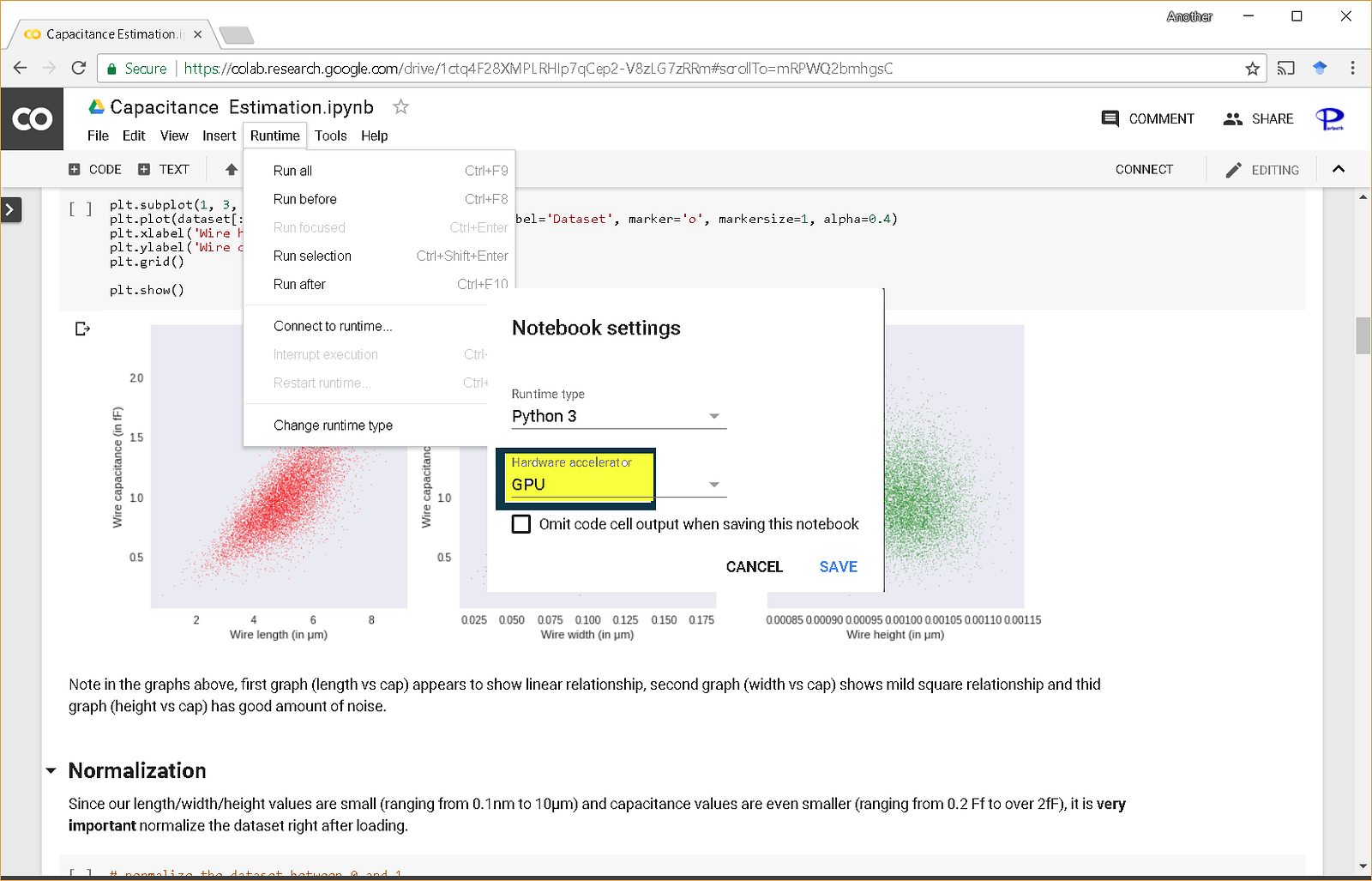This screenshot has width=1372, height=881.
Task: Click the Colab CO logo icon
Action: 33,118
